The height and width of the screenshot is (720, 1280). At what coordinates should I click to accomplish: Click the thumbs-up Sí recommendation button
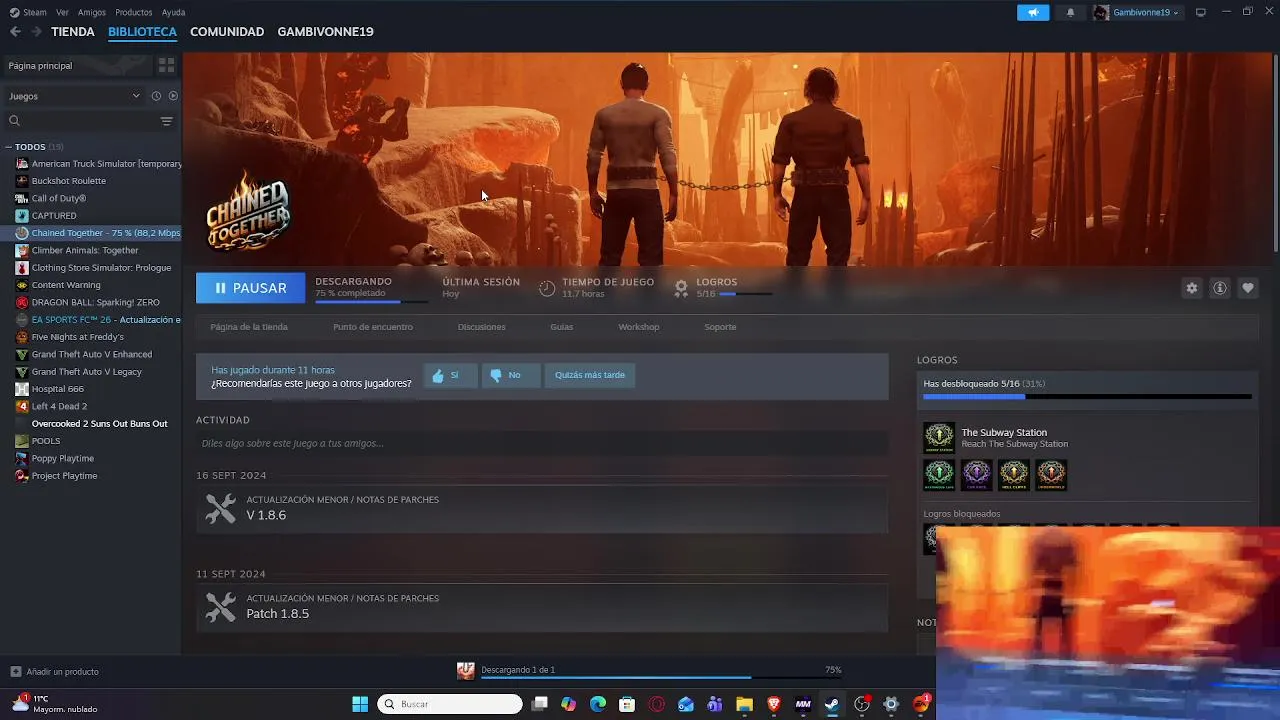coord(450,375)
